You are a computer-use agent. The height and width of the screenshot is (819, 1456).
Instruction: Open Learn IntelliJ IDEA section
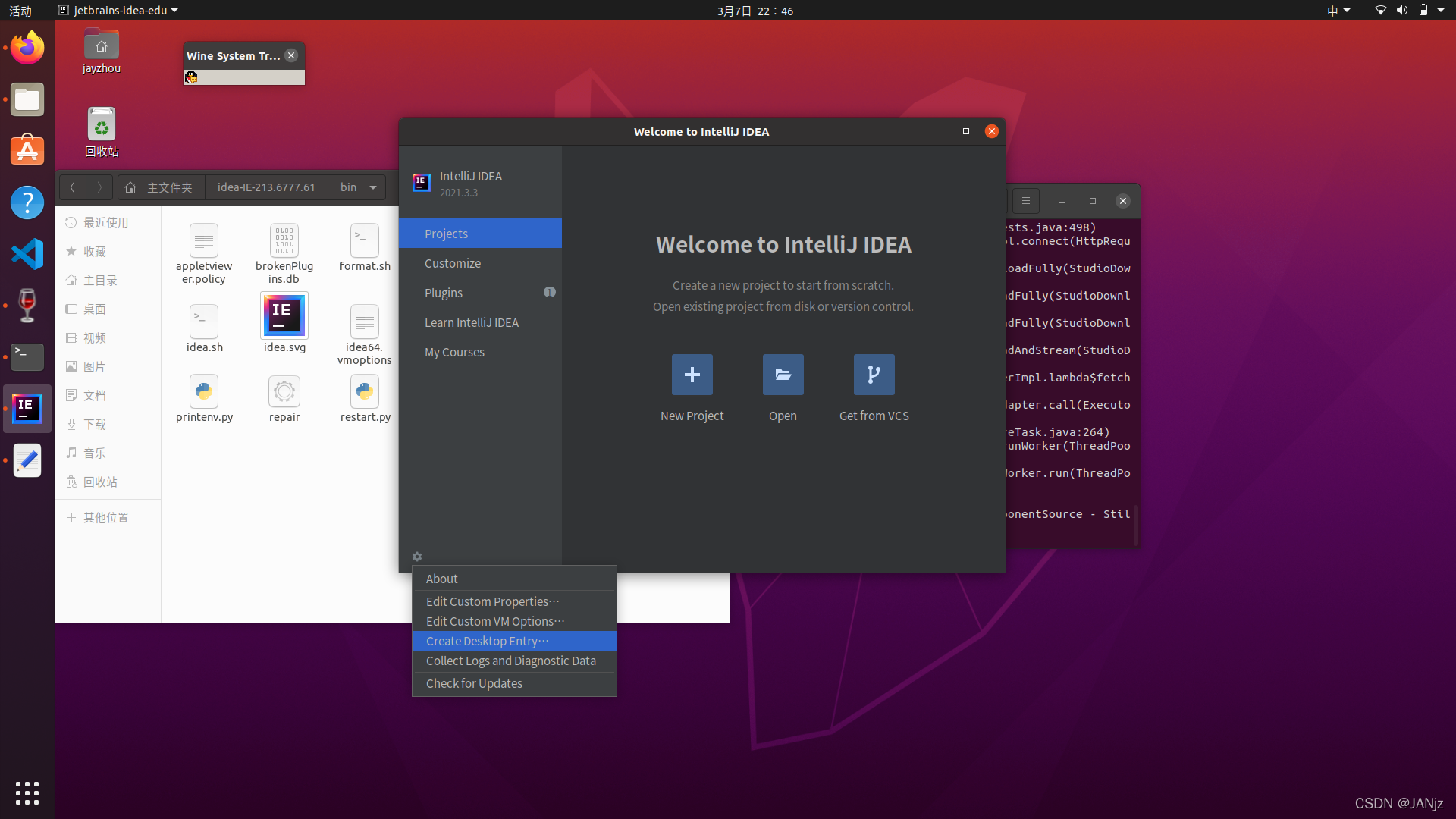click(x=472, y=322)
